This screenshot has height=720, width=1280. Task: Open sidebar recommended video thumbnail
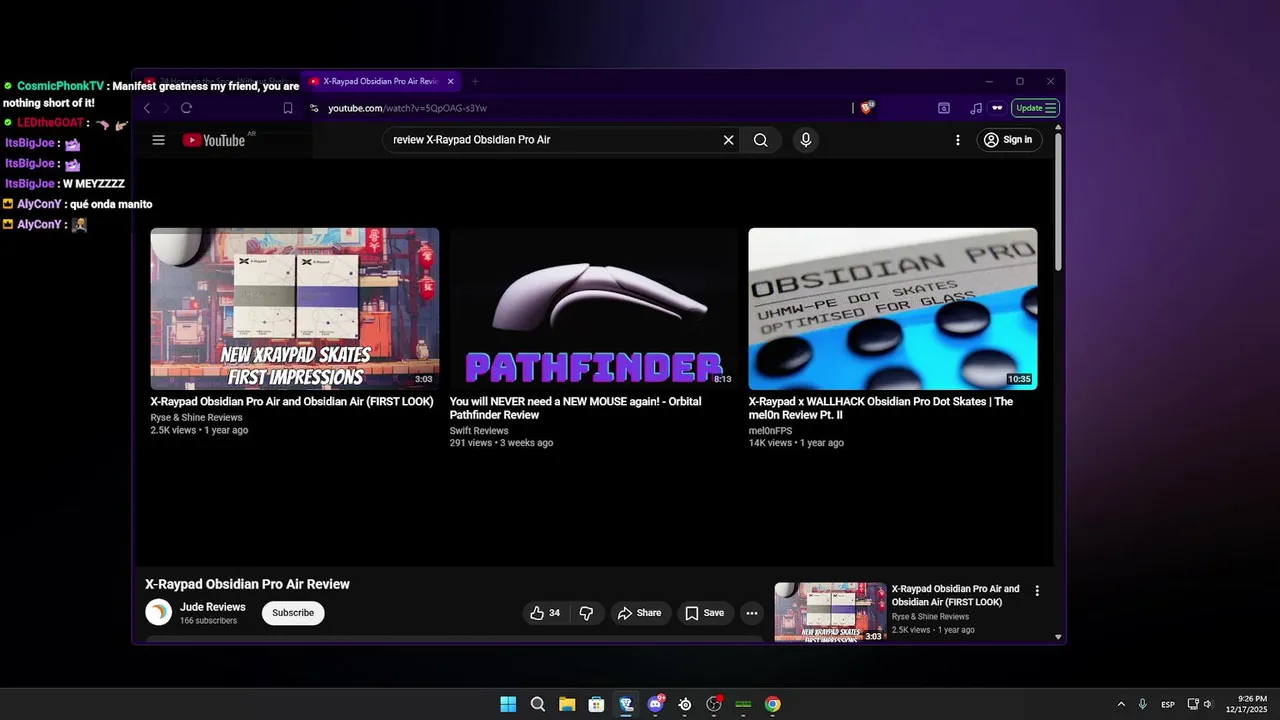coord(830,612)
